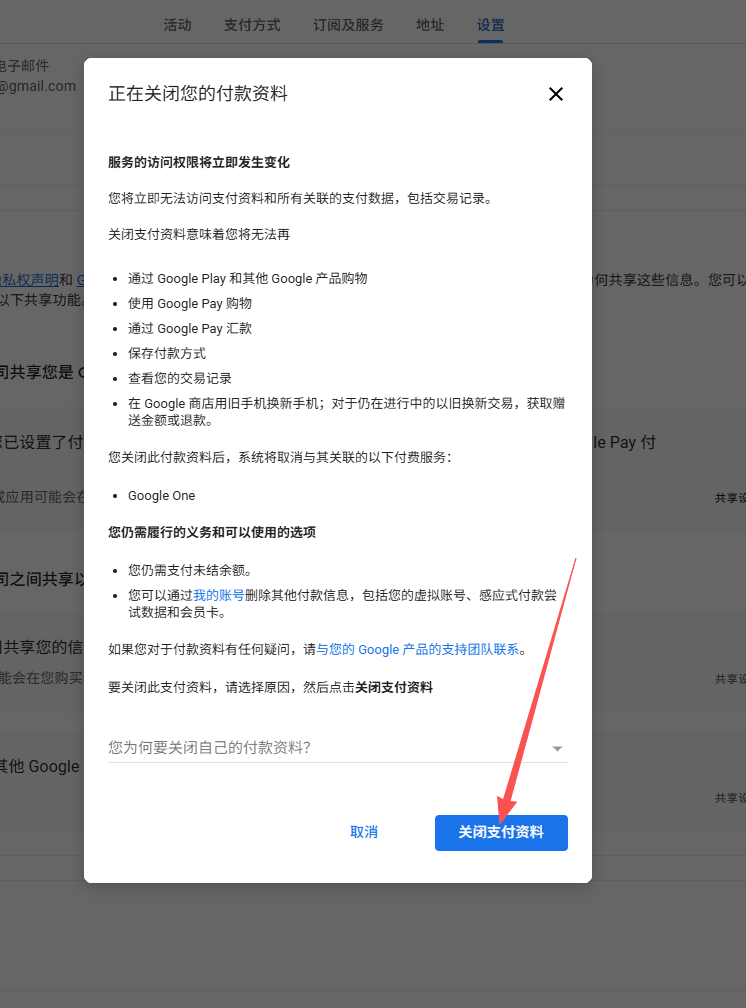This screenshot has width=746, height=1008.
Task: Go to the 订阅及服务 tab
Action: point(348,25)
